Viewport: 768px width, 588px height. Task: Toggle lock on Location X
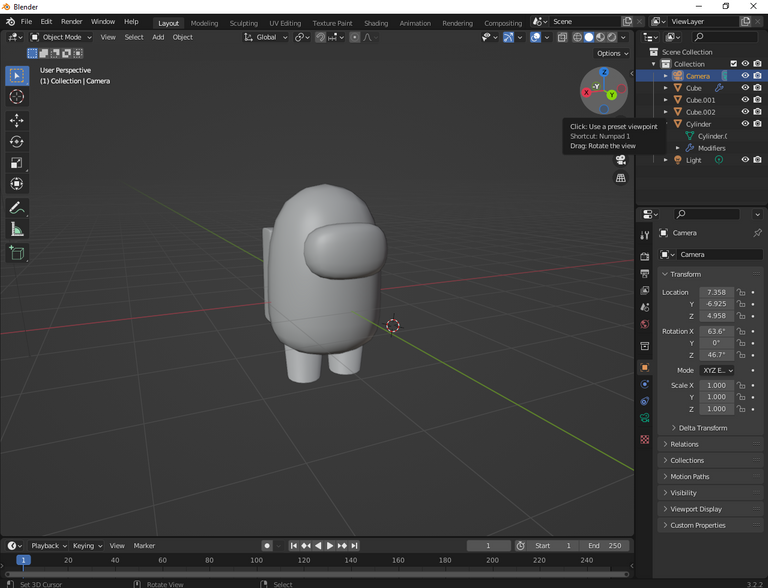tap(742, 293)
